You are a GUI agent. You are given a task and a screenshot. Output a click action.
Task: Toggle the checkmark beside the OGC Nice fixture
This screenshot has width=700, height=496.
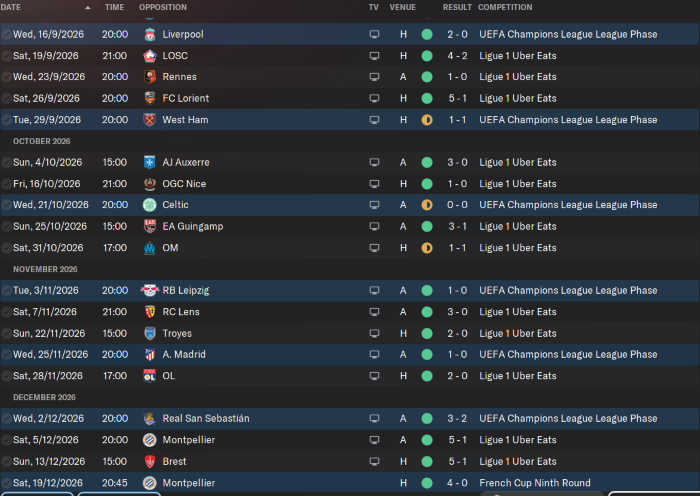click(x=6, y=184)
